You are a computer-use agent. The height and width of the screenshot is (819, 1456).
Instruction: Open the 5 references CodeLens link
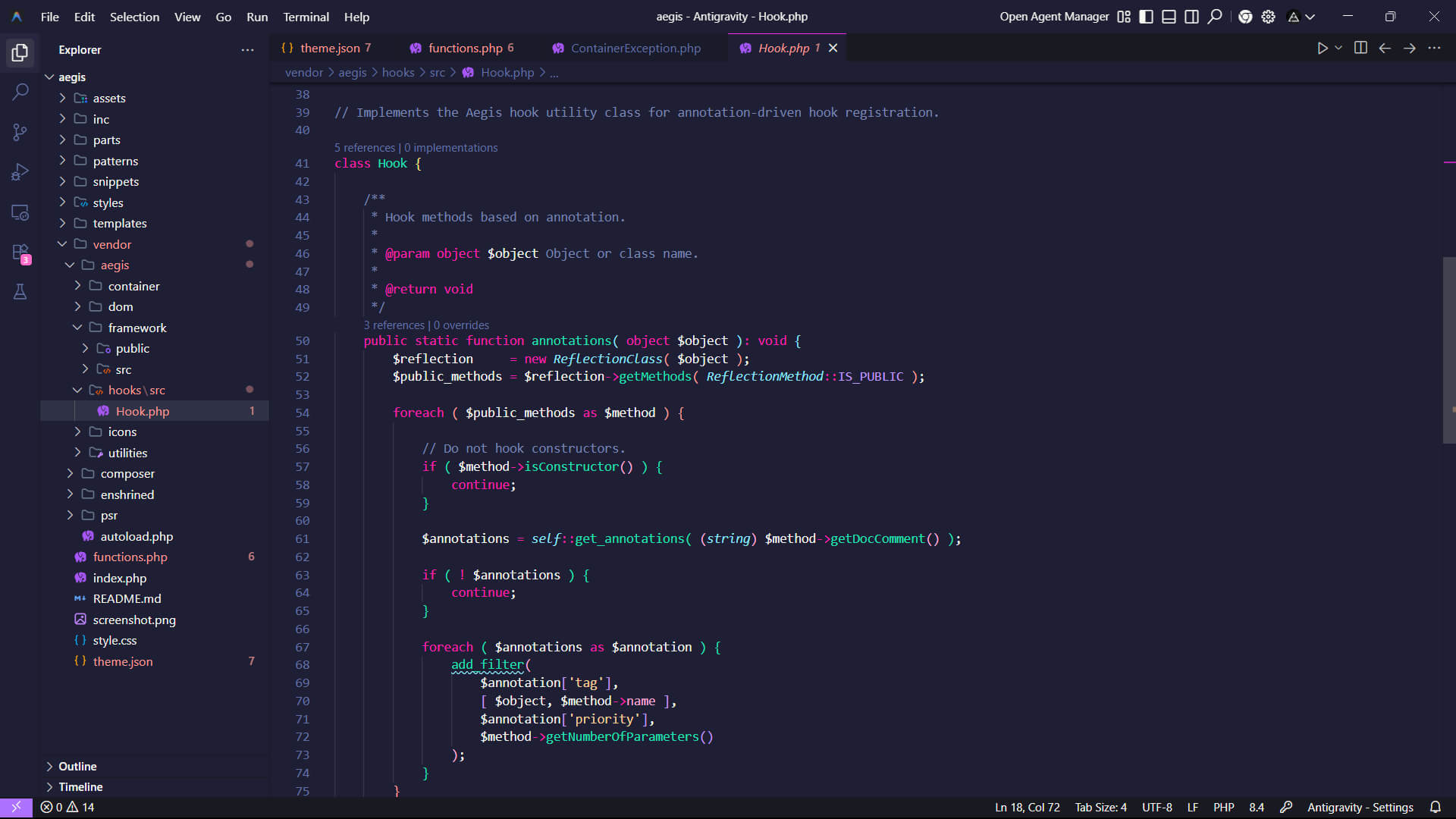click(365, 147)
